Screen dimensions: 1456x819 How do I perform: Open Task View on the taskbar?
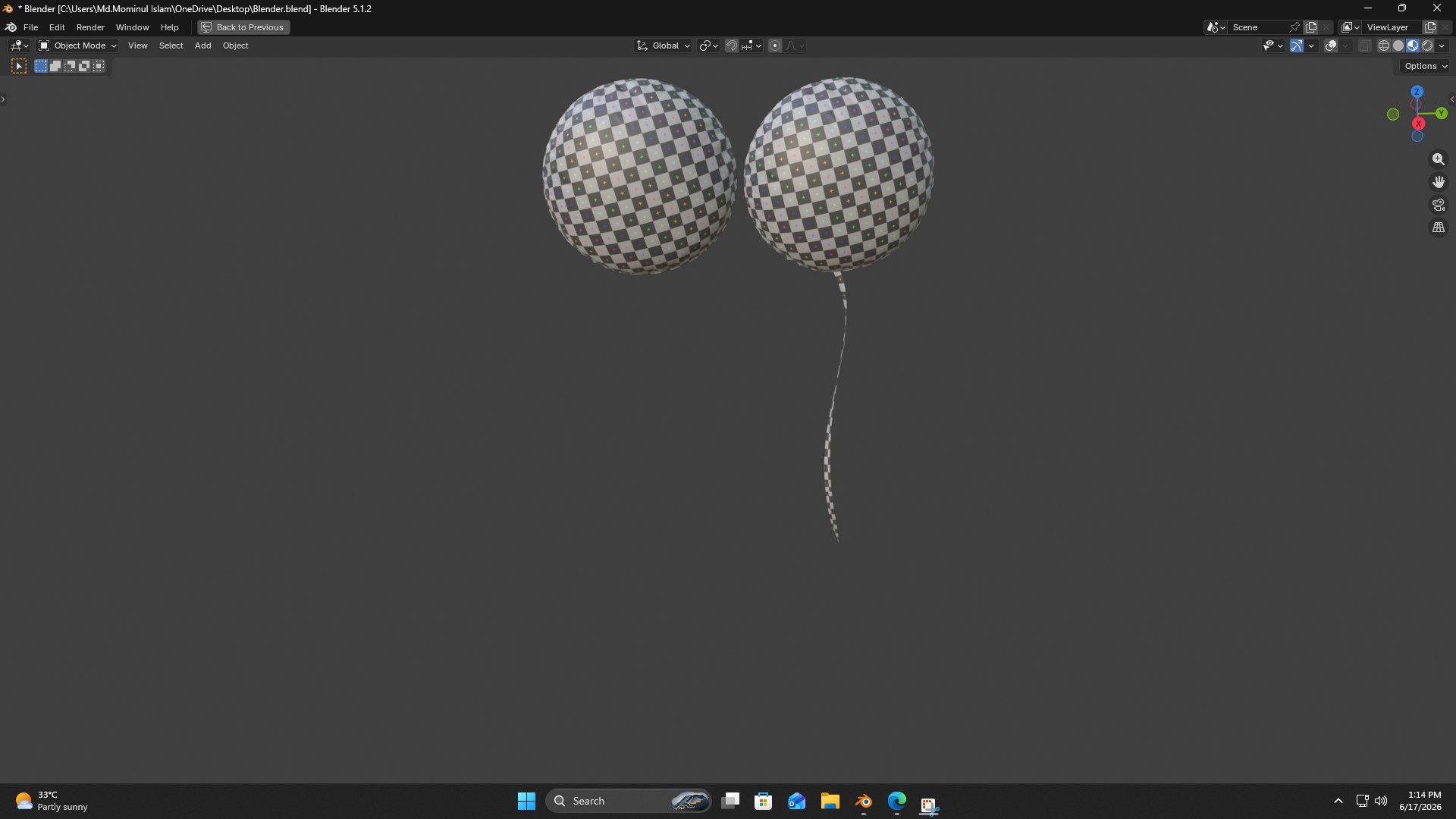click(730, 801)
